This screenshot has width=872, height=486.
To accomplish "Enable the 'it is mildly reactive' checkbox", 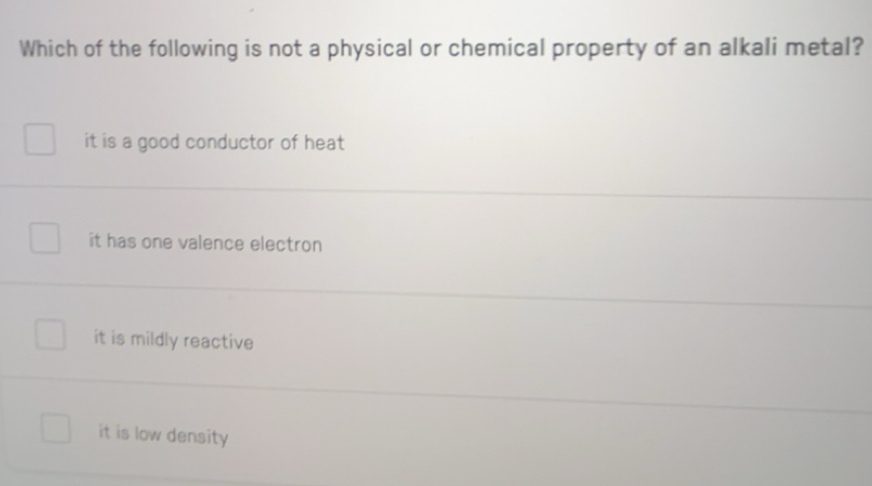I will [51, 336].
